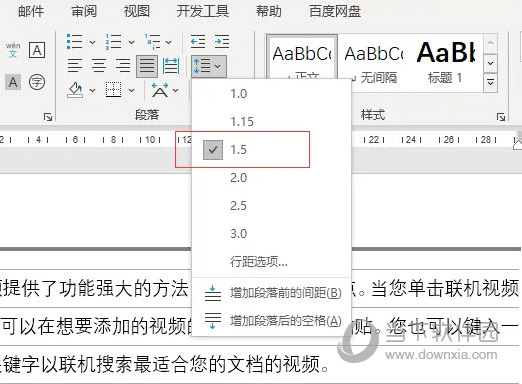Switch to the 开发工具 tab
The height and width of the screenshot is (384, 522).
[203, 11]
